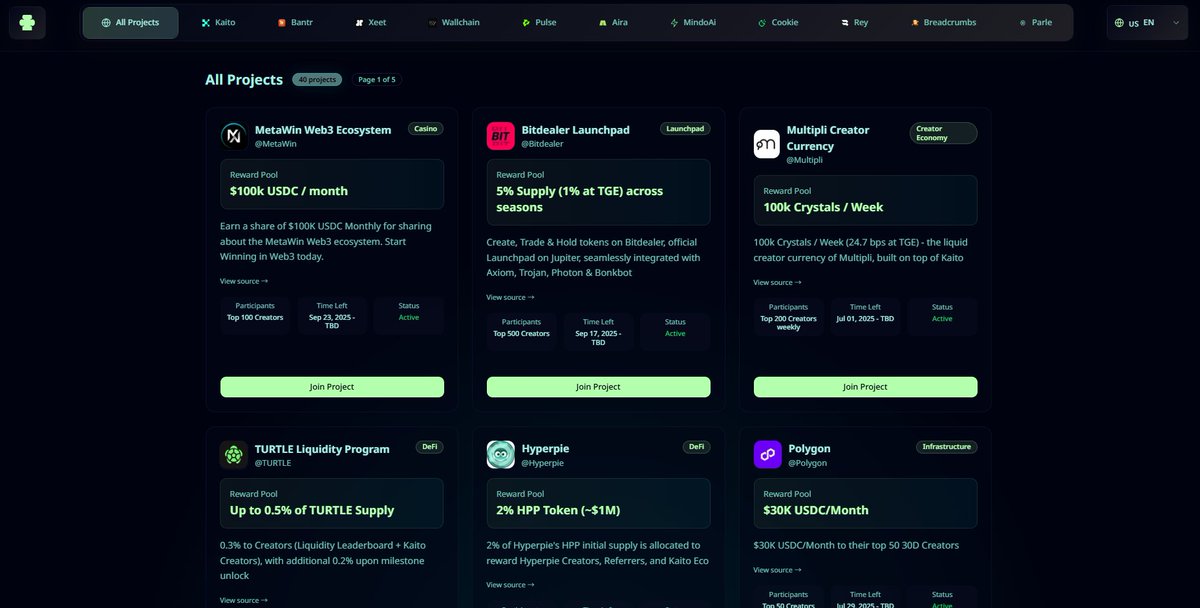Click TURTLE Liquidity Program title

[322, 449]
